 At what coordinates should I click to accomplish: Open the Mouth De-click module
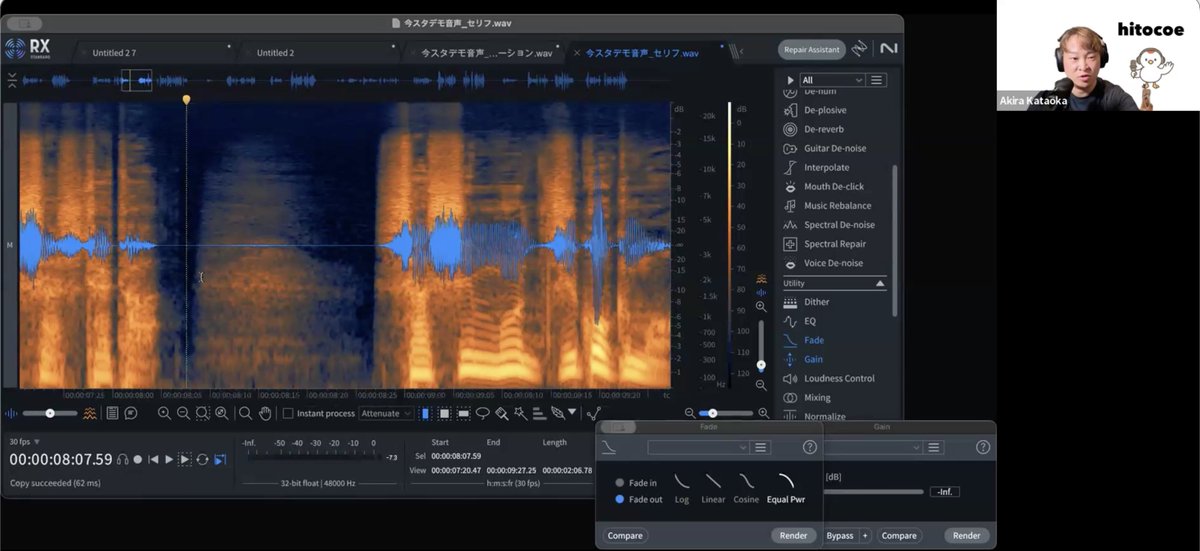824,186
